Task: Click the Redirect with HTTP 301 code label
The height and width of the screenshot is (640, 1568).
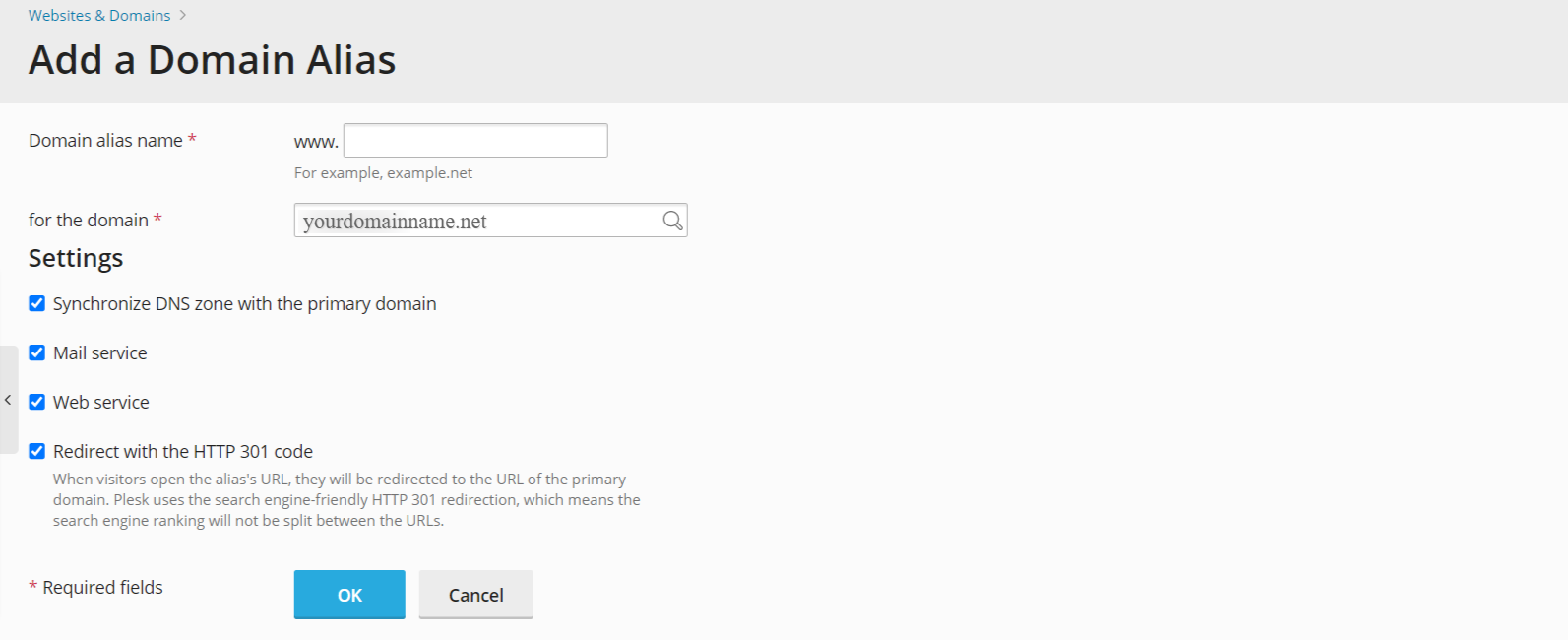Action: (182, 451)
